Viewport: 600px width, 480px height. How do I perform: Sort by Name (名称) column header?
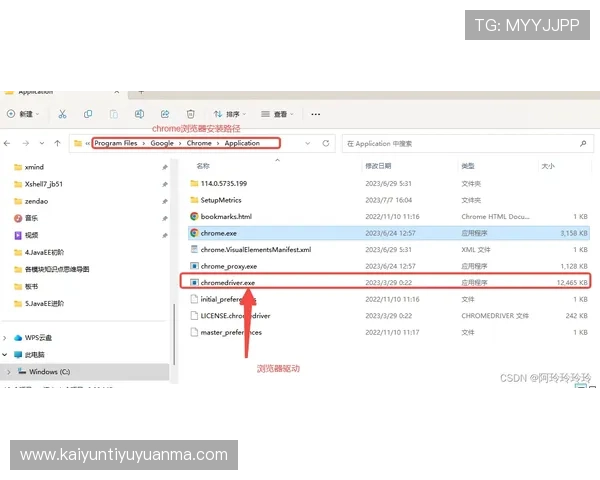203,166
